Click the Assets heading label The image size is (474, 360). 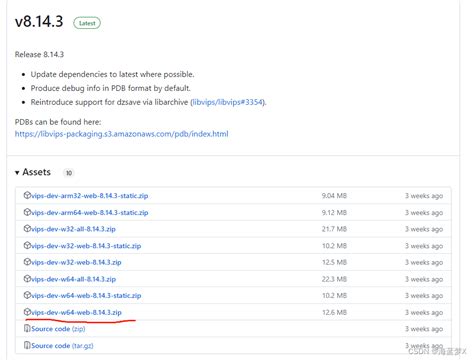[x=36, y=172]
